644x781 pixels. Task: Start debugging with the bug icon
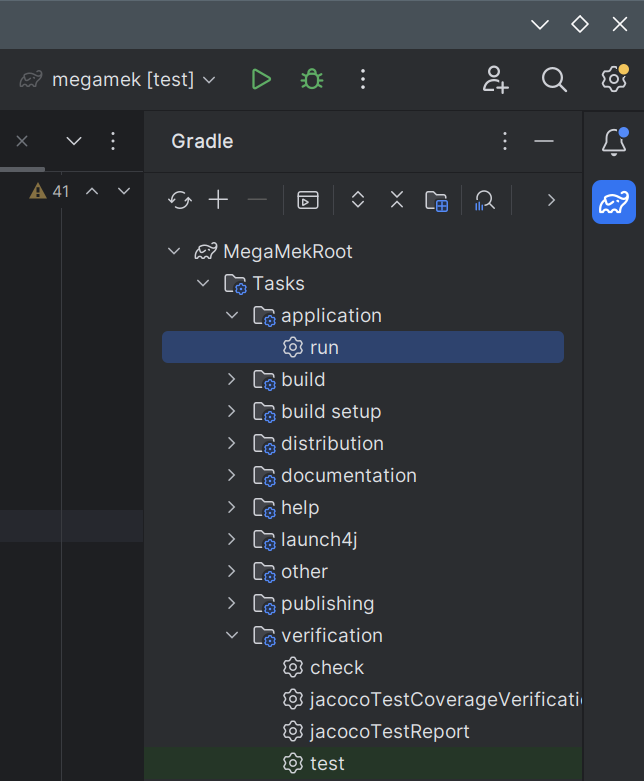(x=312, y=79)
